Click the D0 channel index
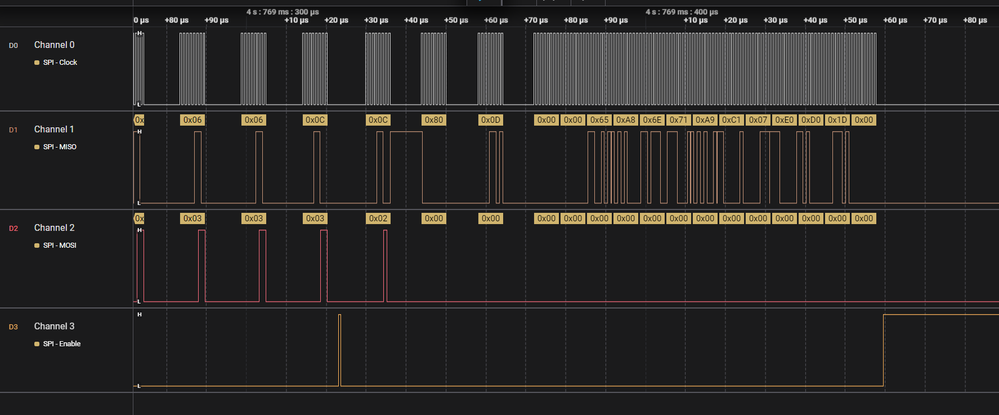Image resolution: width=999 pixels, height=415 pixels. 13,46
